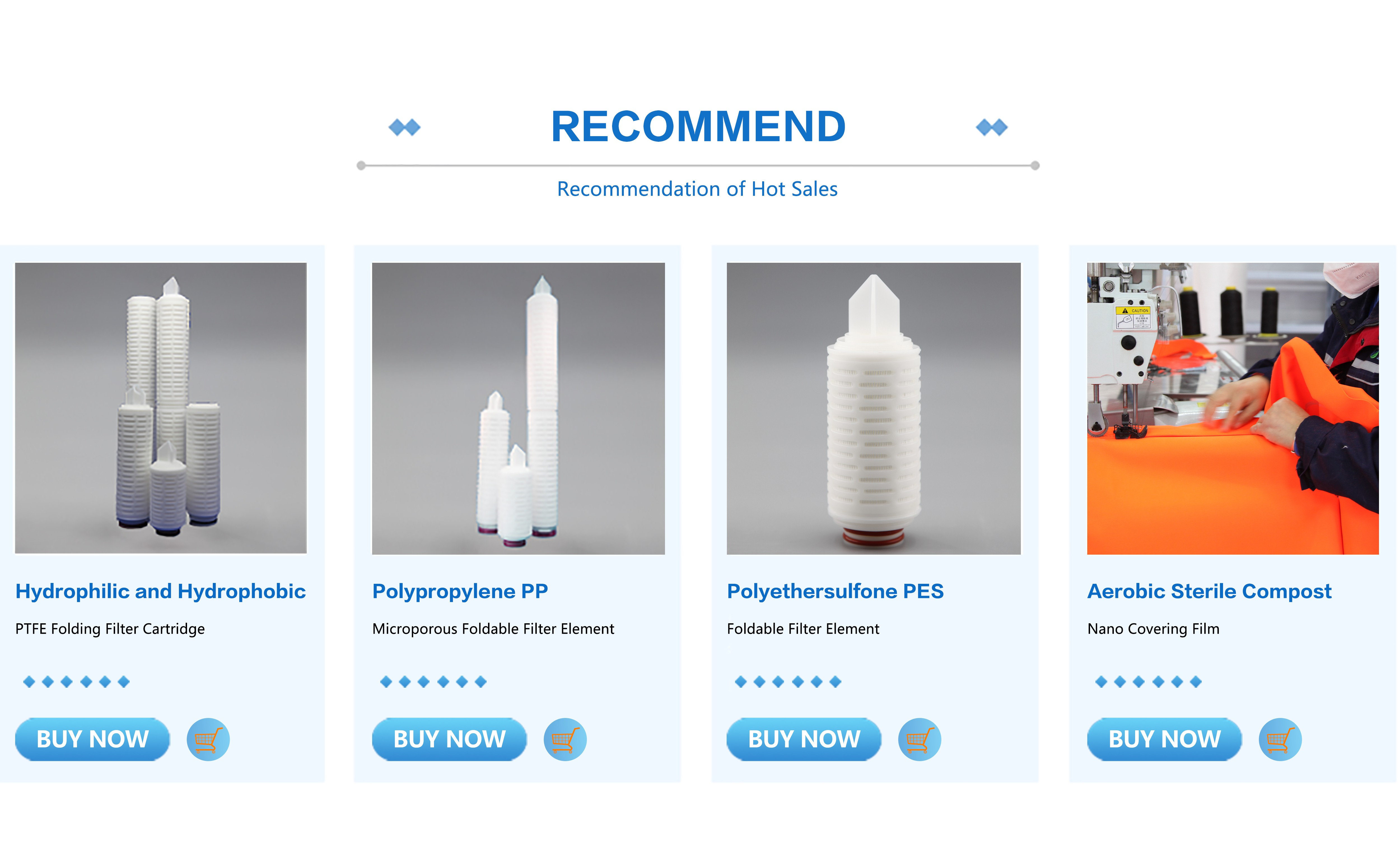Open the Polypropylene PP product link
This screenshot has height=867, width=1400.
tap(460, 591)
